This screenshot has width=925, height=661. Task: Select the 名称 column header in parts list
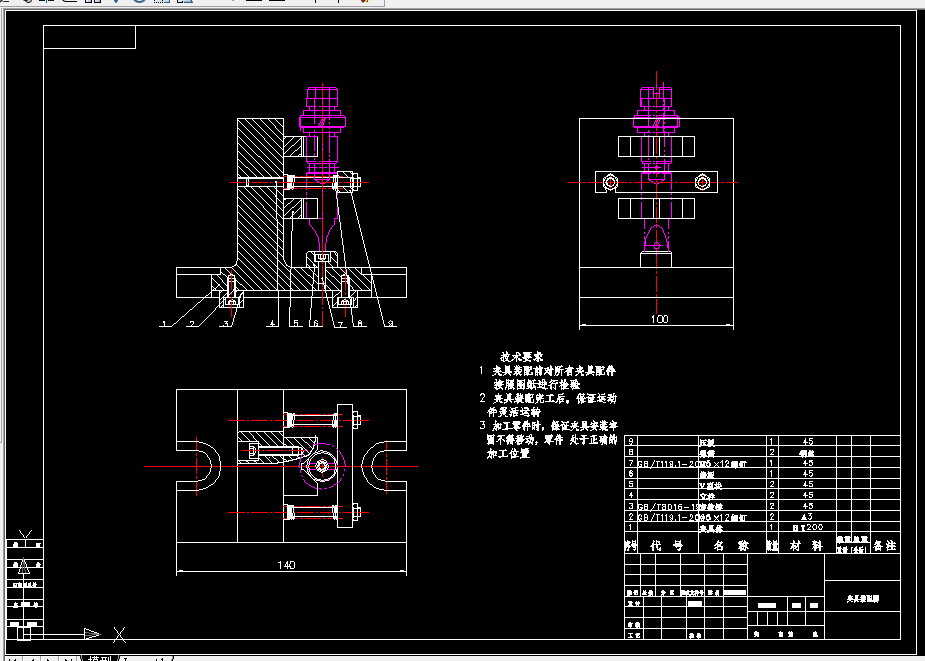click(x=730, y=546)
